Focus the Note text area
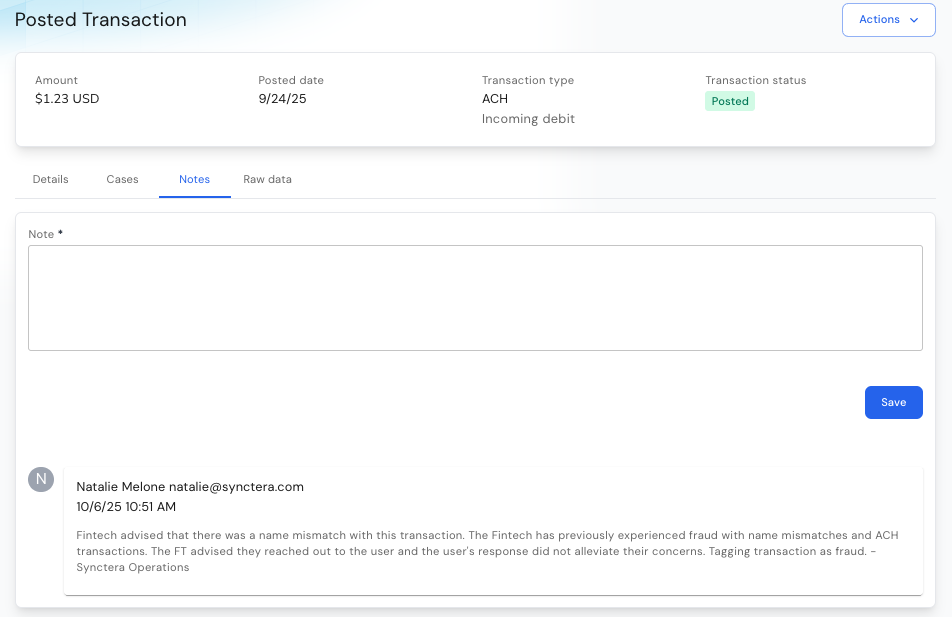Image resolution: width=952 pixels, height=617 pixels. pyautogui.click(x=475, y=298)
